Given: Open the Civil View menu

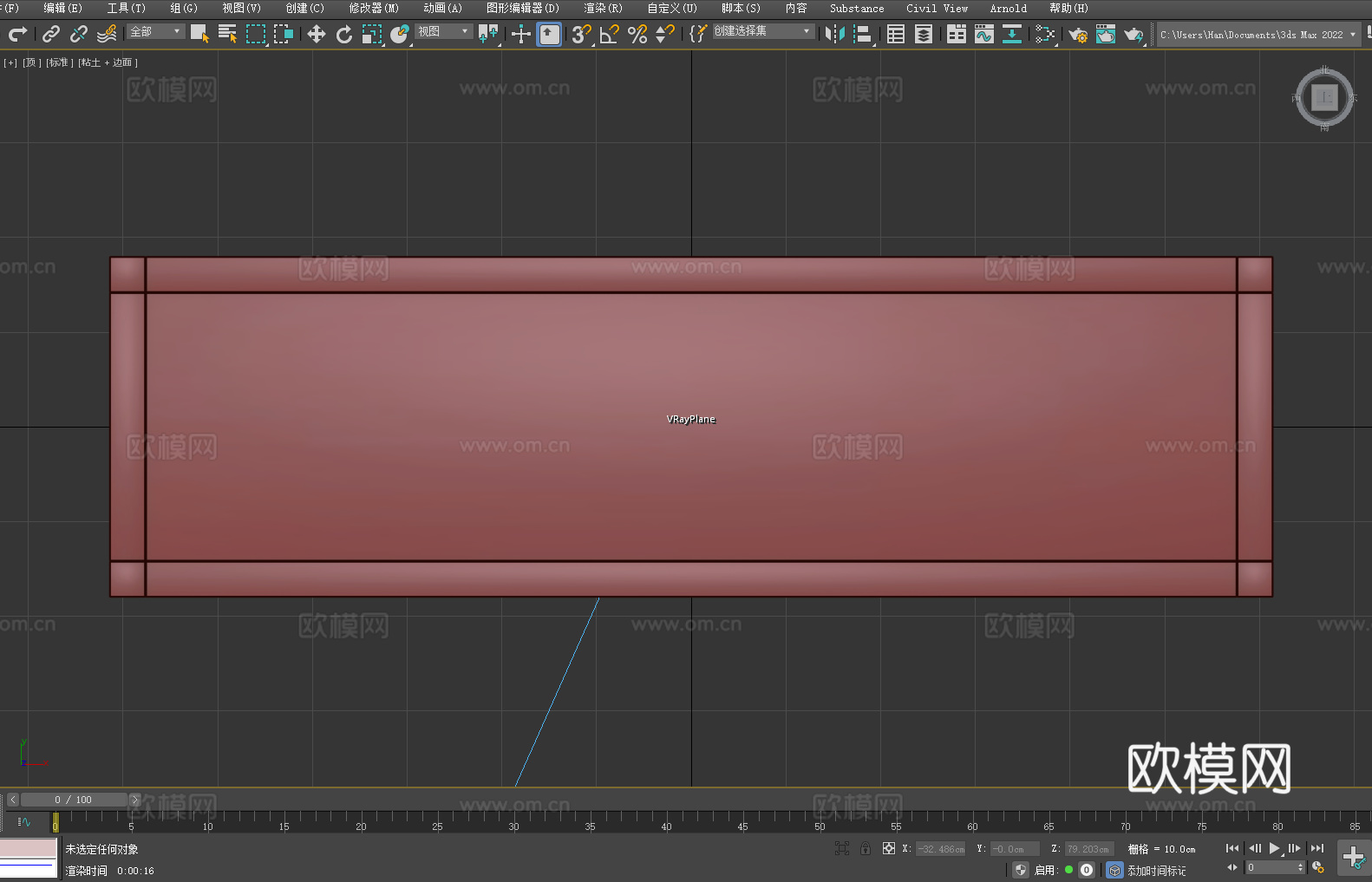Looking at the screenshot, I should (937, 8).
